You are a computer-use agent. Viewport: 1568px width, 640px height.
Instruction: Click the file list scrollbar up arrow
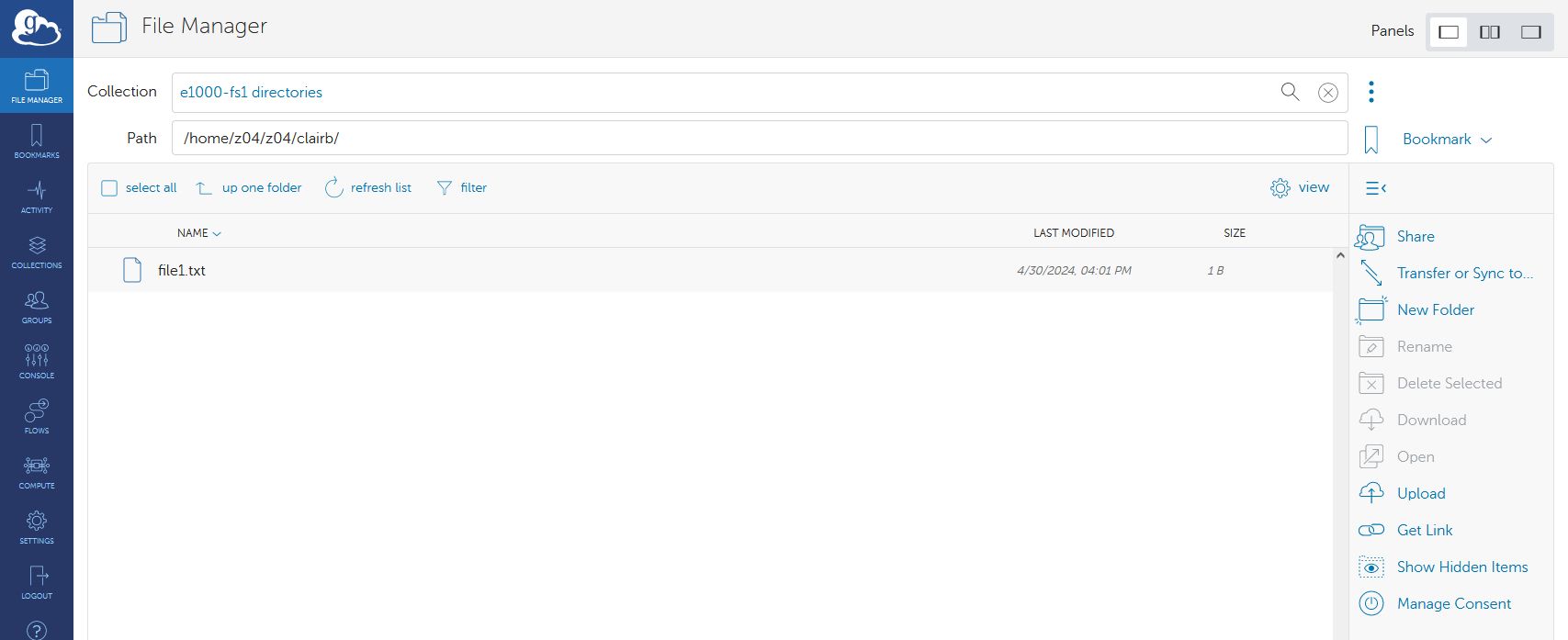(x=1340, y=256)
